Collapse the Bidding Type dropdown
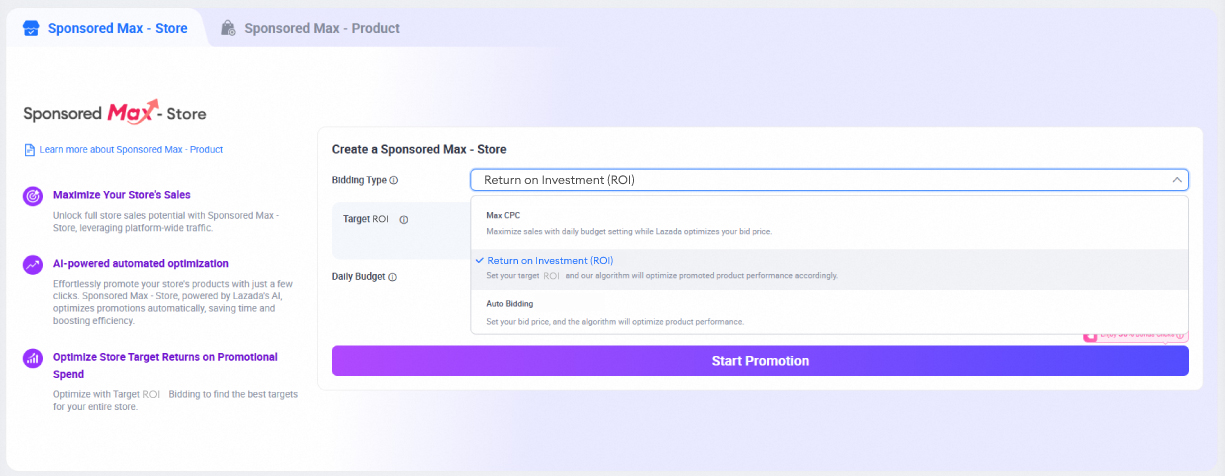Screen dimensions: 1225x476 coord(829,180)
